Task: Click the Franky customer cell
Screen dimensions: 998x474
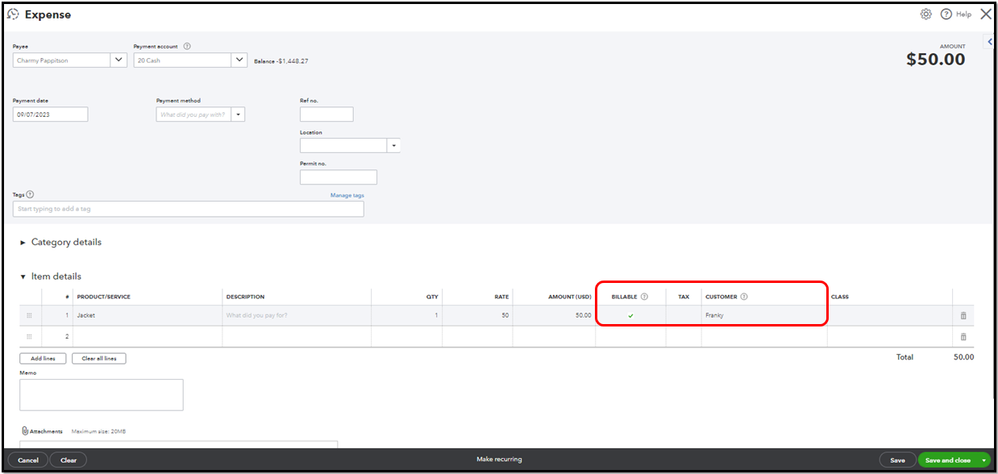Action: [764, 316]
